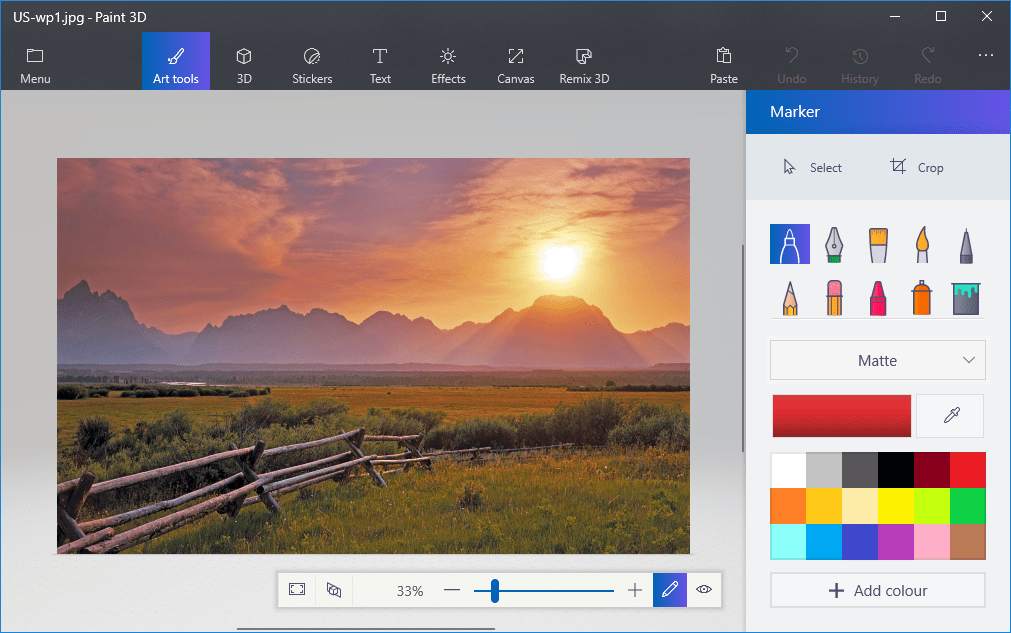1011x633 pixels.
Task: Select the Calligraphy pen tool
Action: pyautogui.click(x=833, y=244)
